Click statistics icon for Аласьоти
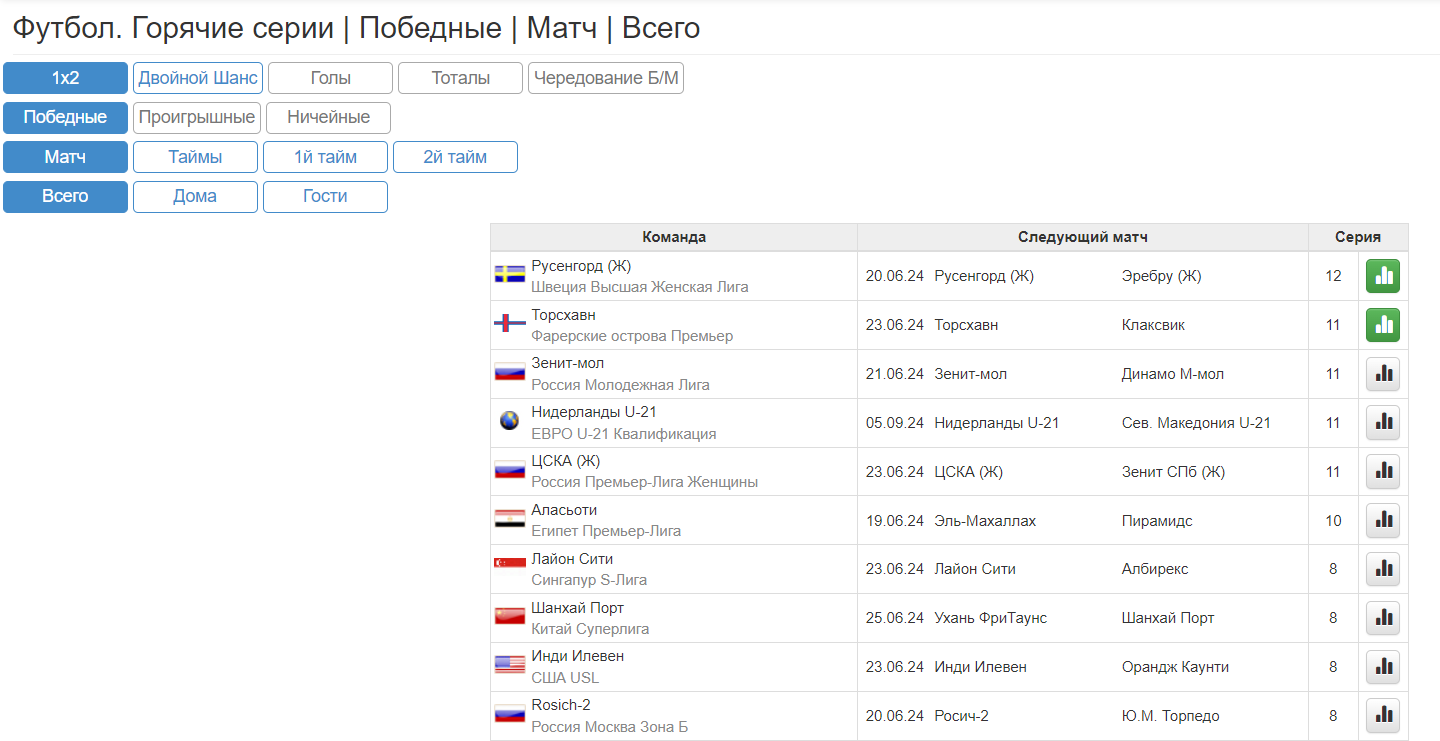Image resolution: width=1440 pixels, height=741 pixels. tap(1383, 521)
